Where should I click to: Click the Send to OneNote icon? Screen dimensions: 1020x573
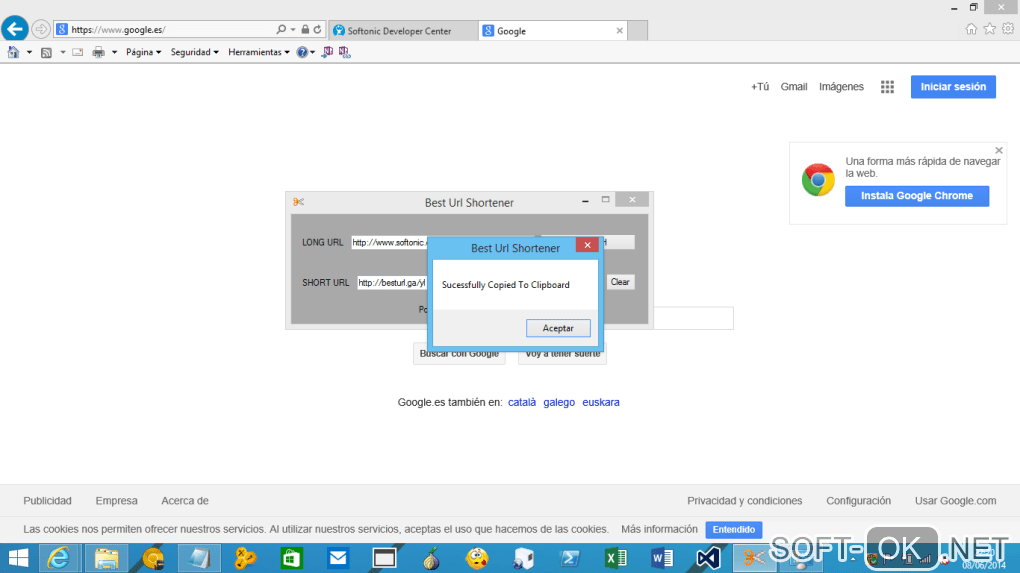(x=327, y=52)
